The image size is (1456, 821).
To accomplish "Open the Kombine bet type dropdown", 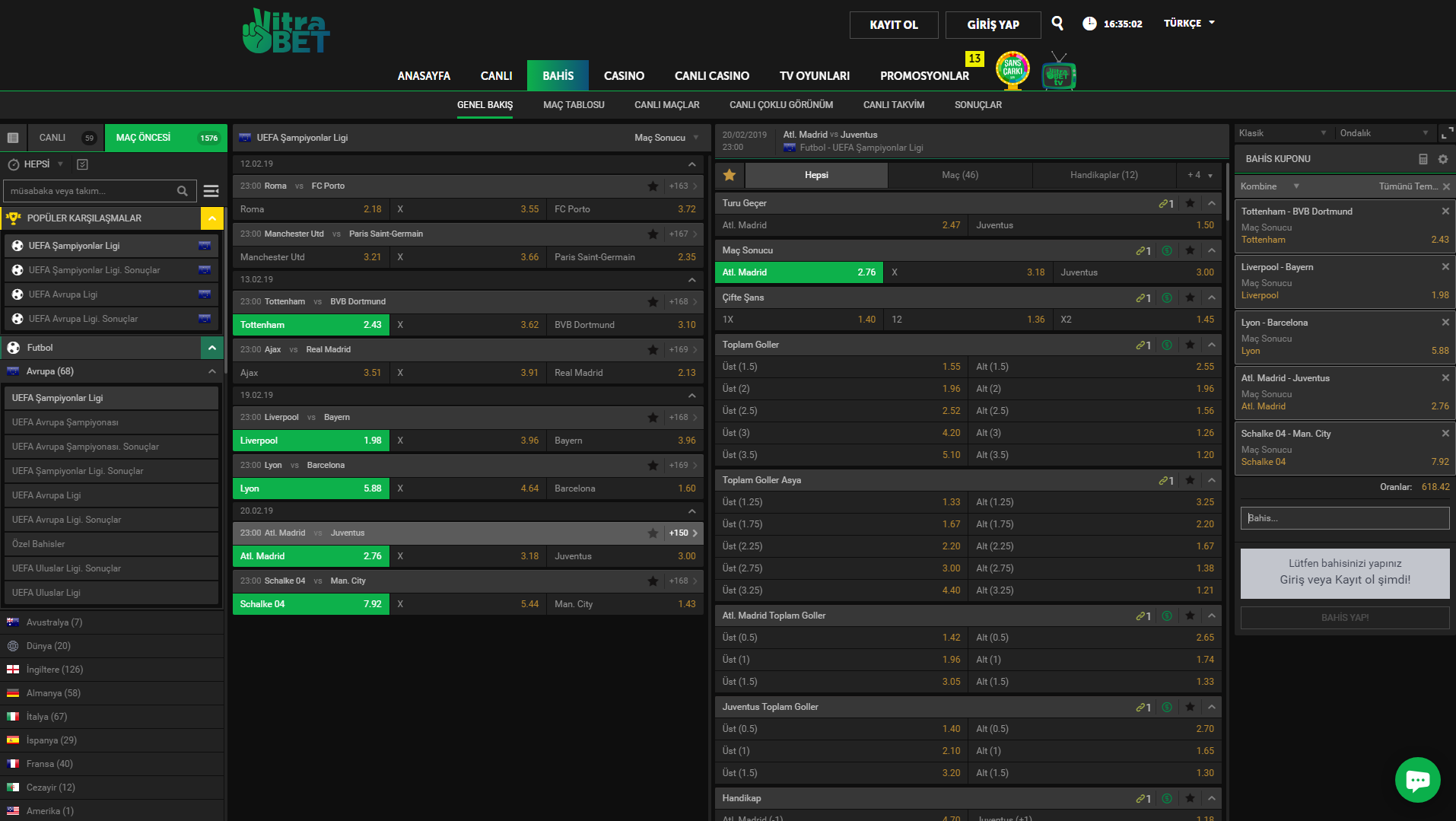I will point(1270,186).
